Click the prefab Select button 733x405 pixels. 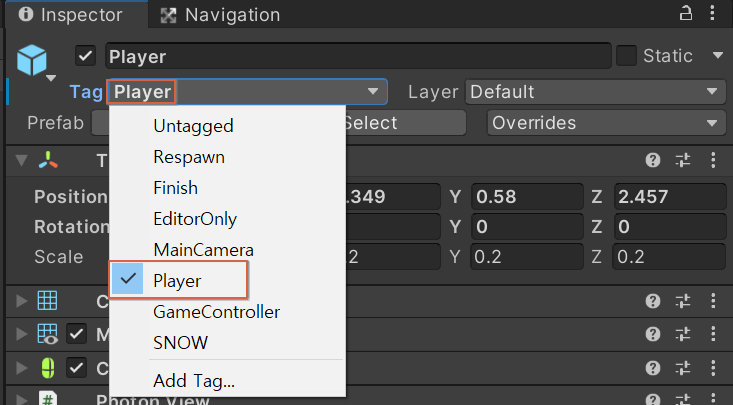point(405,123)
